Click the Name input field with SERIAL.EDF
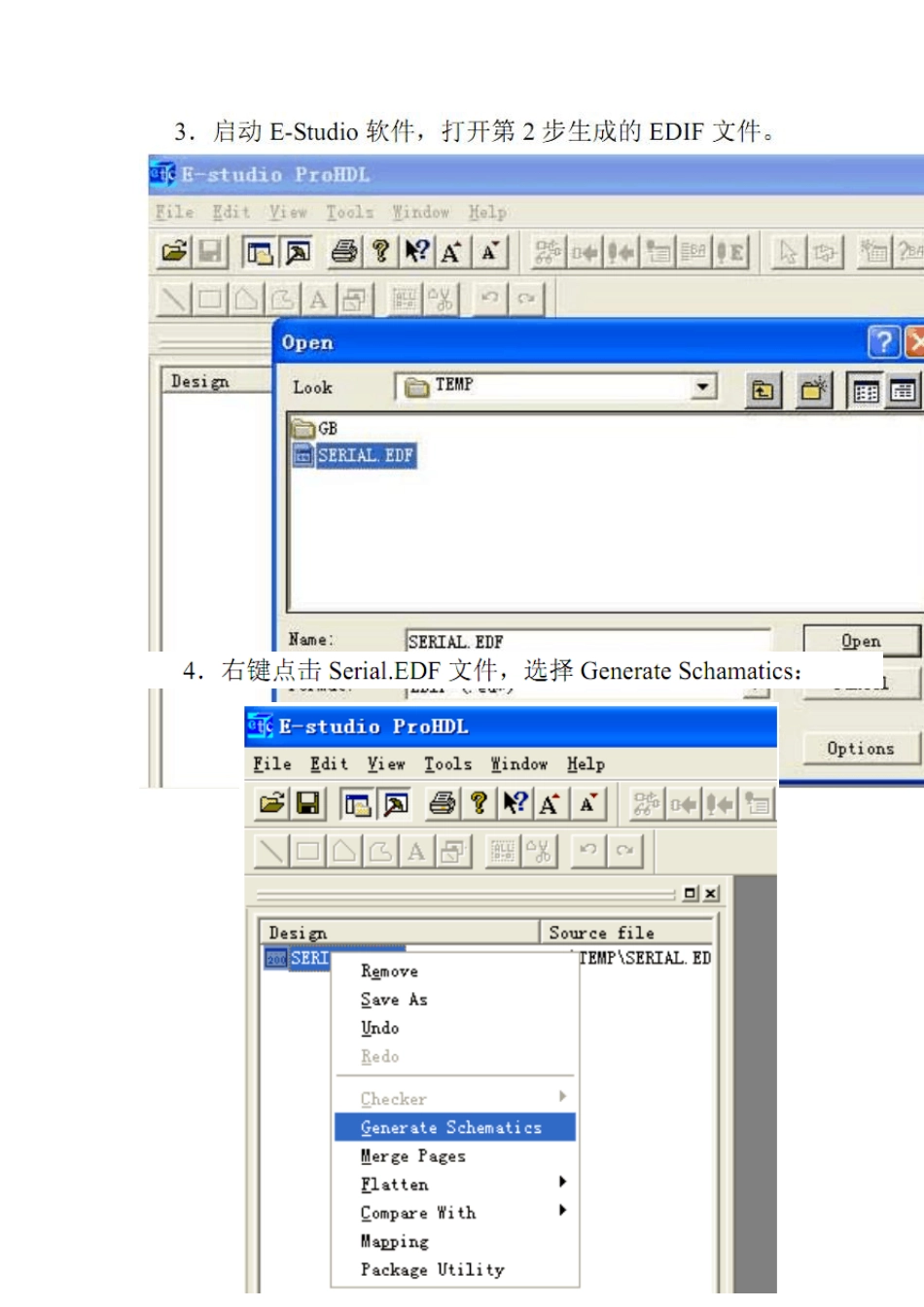Image resolution: width=924 pixels, height=1307 pixels. click(x=587, y=641)
